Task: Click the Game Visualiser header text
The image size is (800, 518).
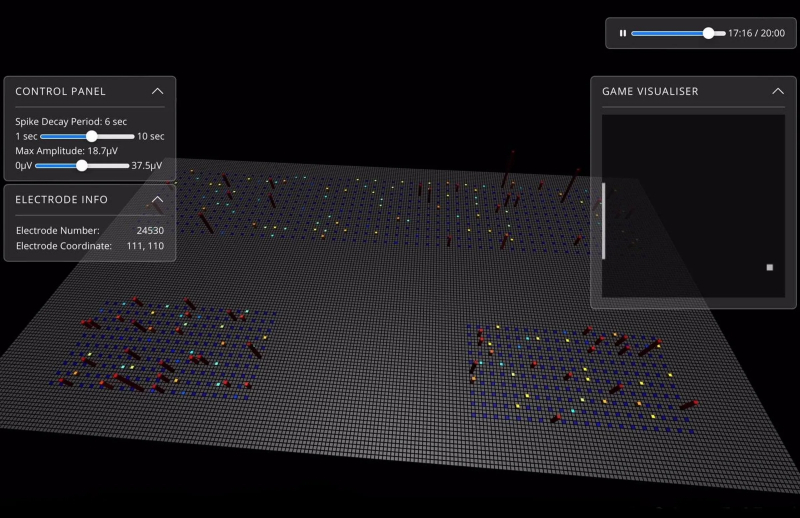Action: pos(650,91)
